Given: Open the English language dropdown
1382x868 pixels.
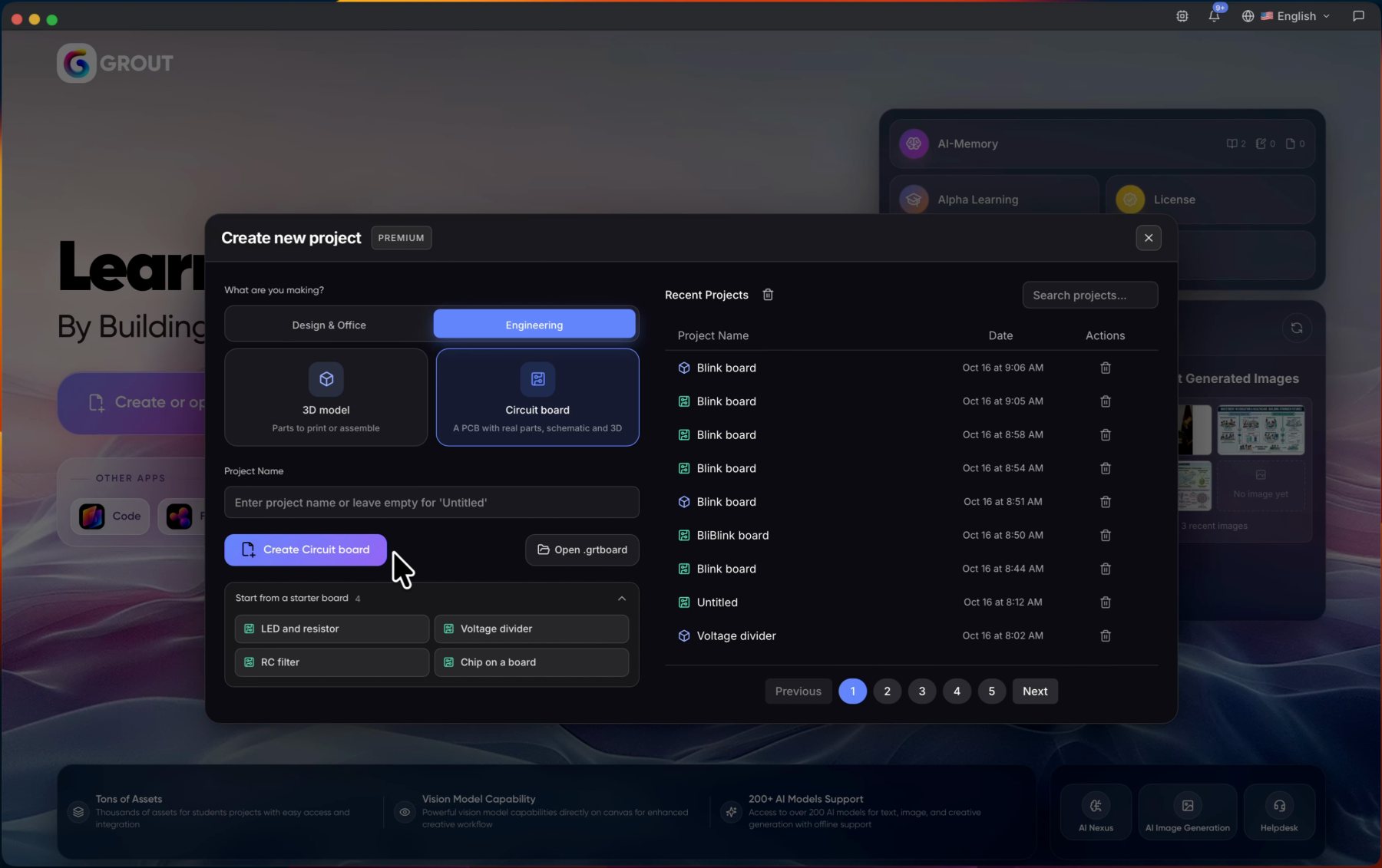Looking at the screenshot, I should [x=1286, y=15].
